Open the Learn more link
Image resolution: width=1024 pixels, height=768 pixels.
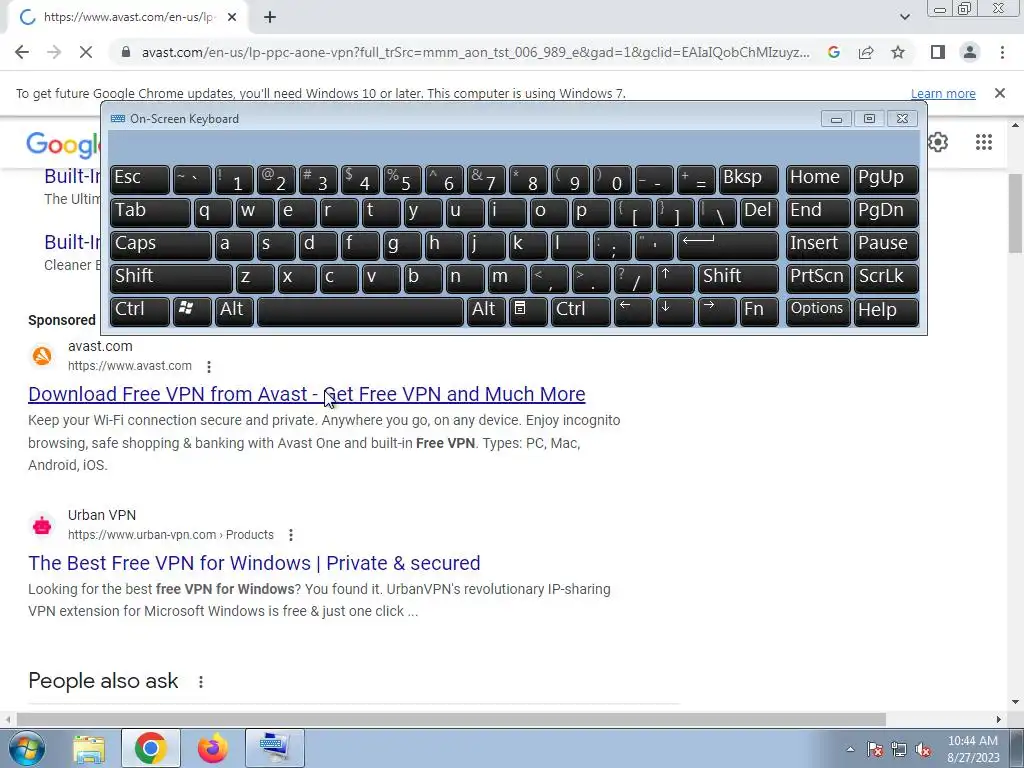pyautogui.click(x=943, y=93)
